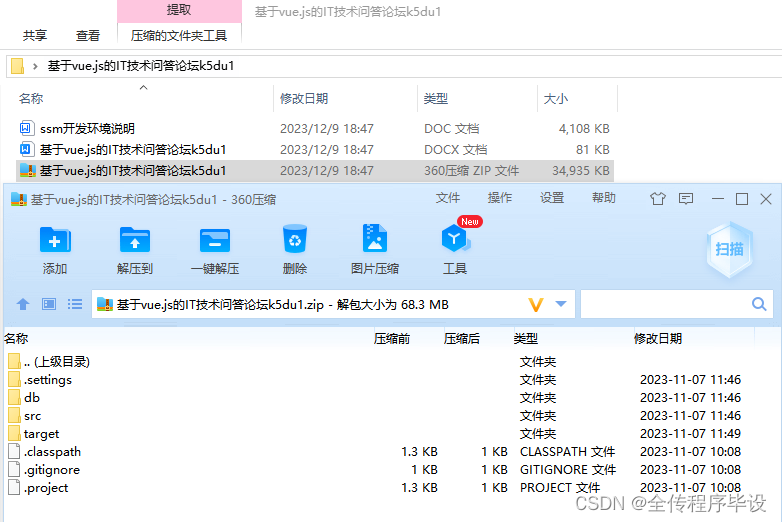
Task: Select the .gitignore file icon
Action: tap(14, 469)
